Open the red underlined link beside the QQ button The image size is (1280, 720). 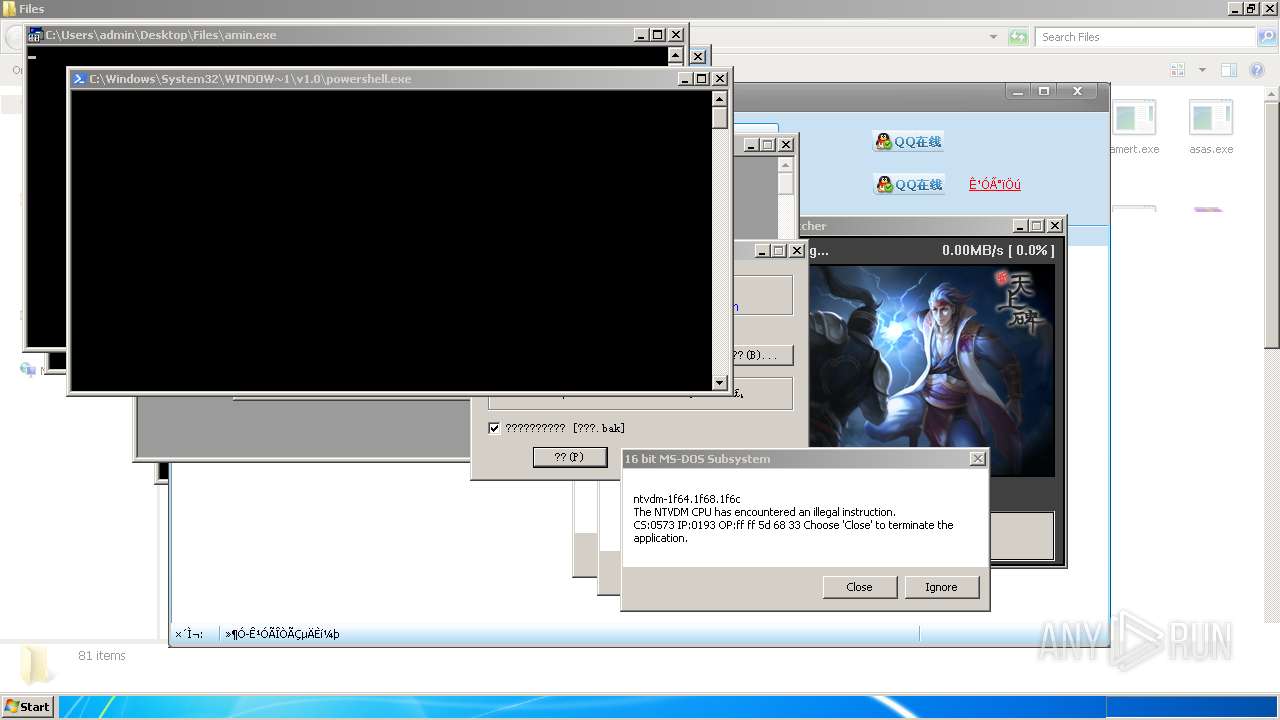[995, 184]
